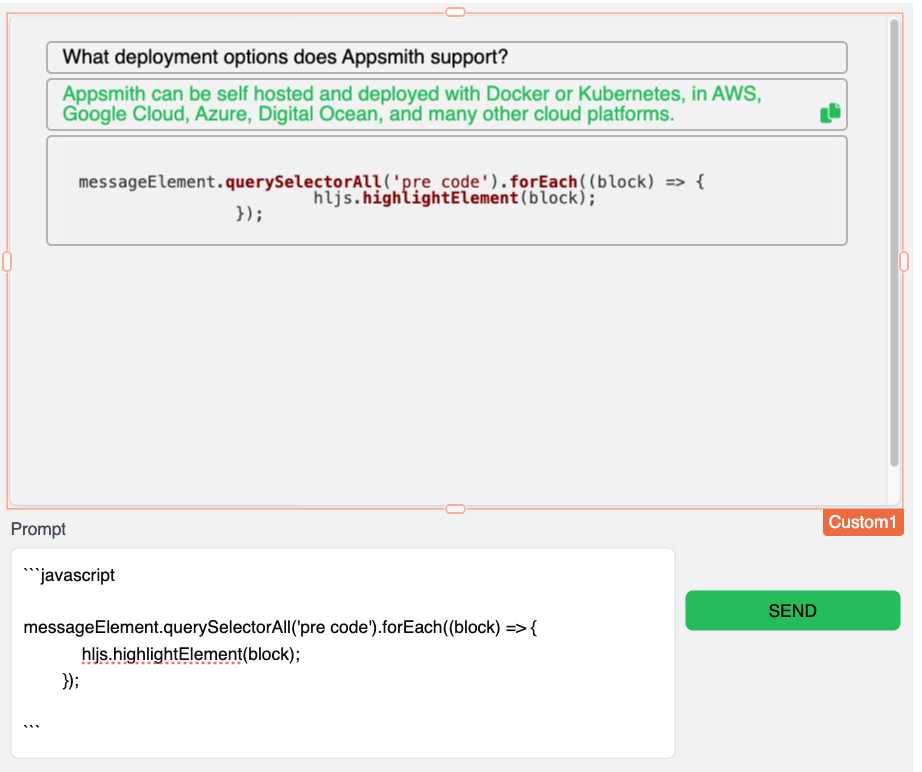Click the right-edge resize handle of the widget

[904, 262]
